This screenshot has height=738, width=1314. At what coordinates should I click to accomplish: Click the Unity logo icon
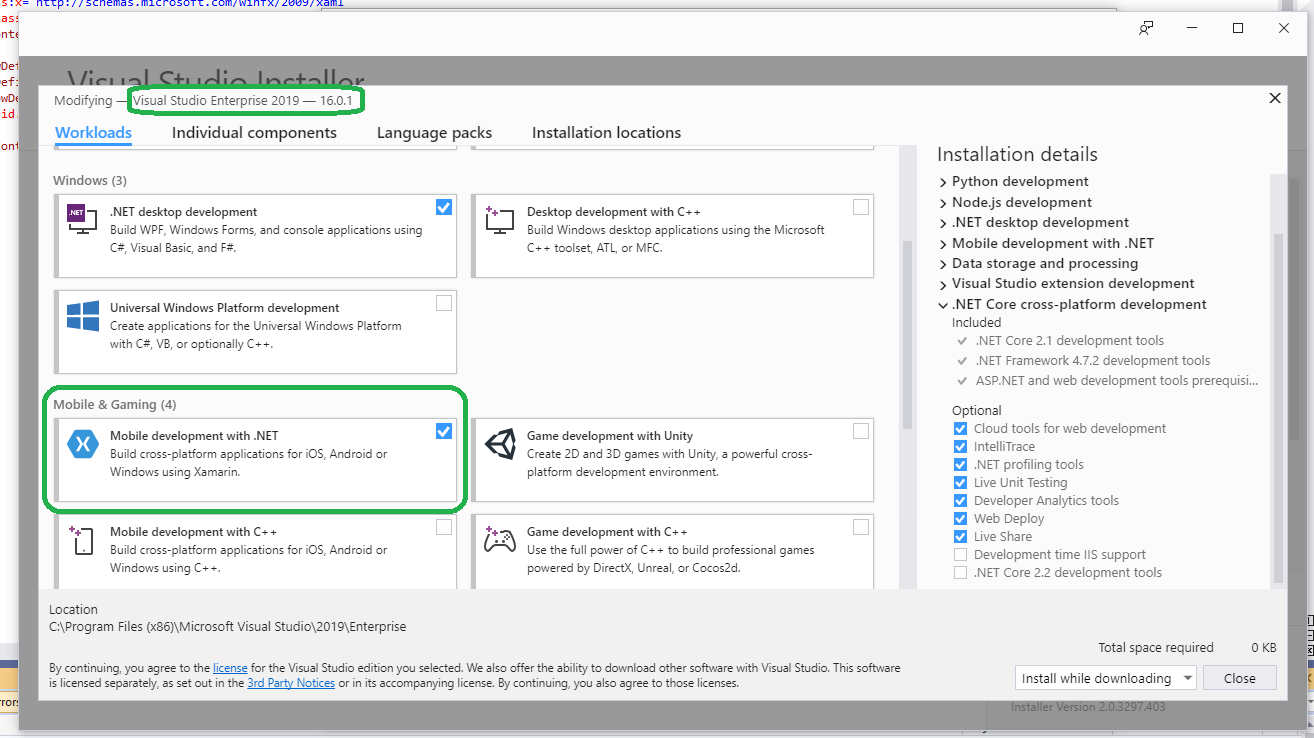pyautogui.click(x=499, y=444)
